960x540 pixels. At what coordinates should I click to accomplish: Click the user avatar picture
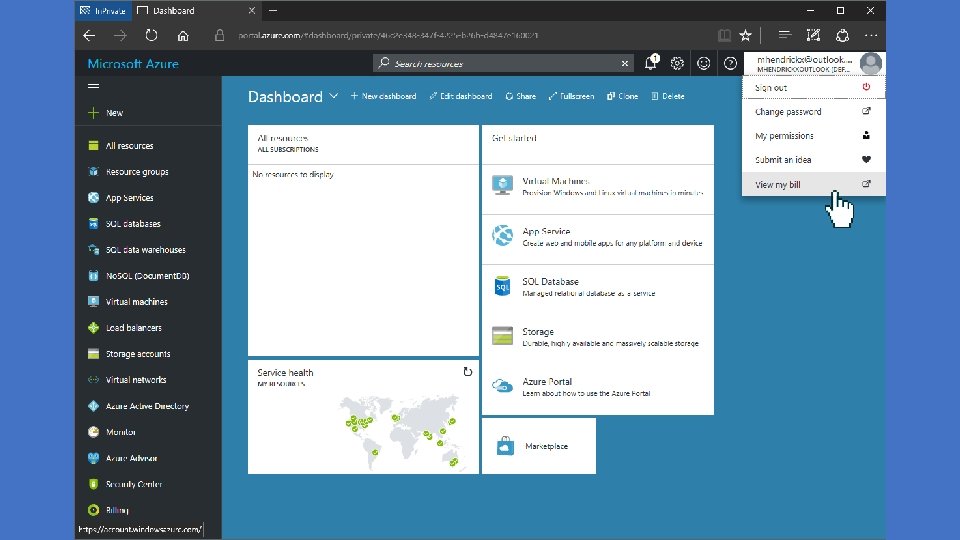pos(871,63)
